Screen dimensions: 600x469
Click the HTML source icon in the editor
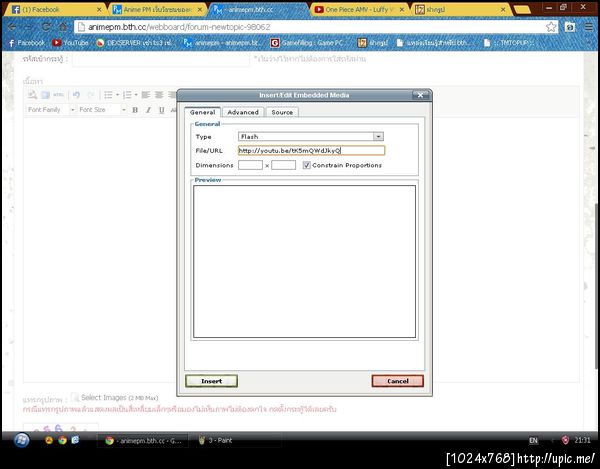59,95
